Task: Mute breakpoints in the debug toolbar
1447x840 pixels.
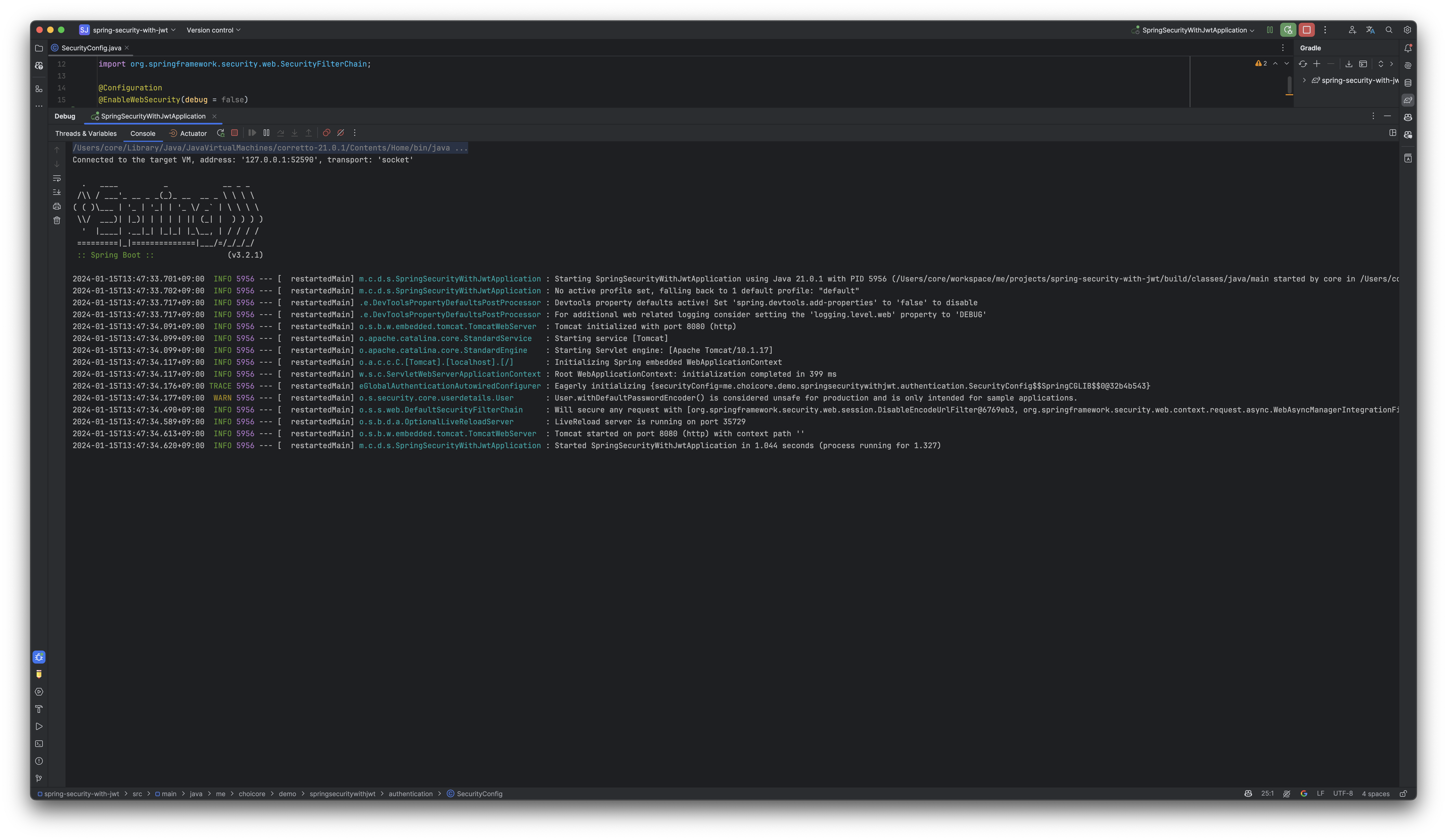Action: click(x=341, y=133)
